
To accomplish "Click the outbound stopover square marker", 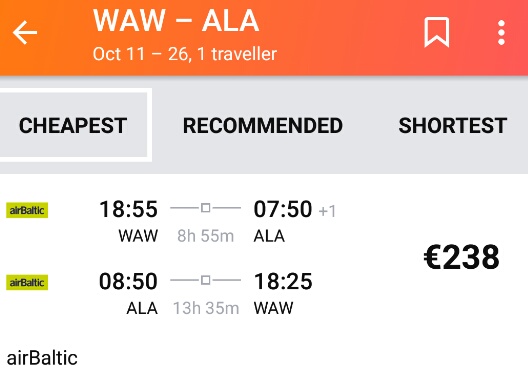I will pos(205,208).
